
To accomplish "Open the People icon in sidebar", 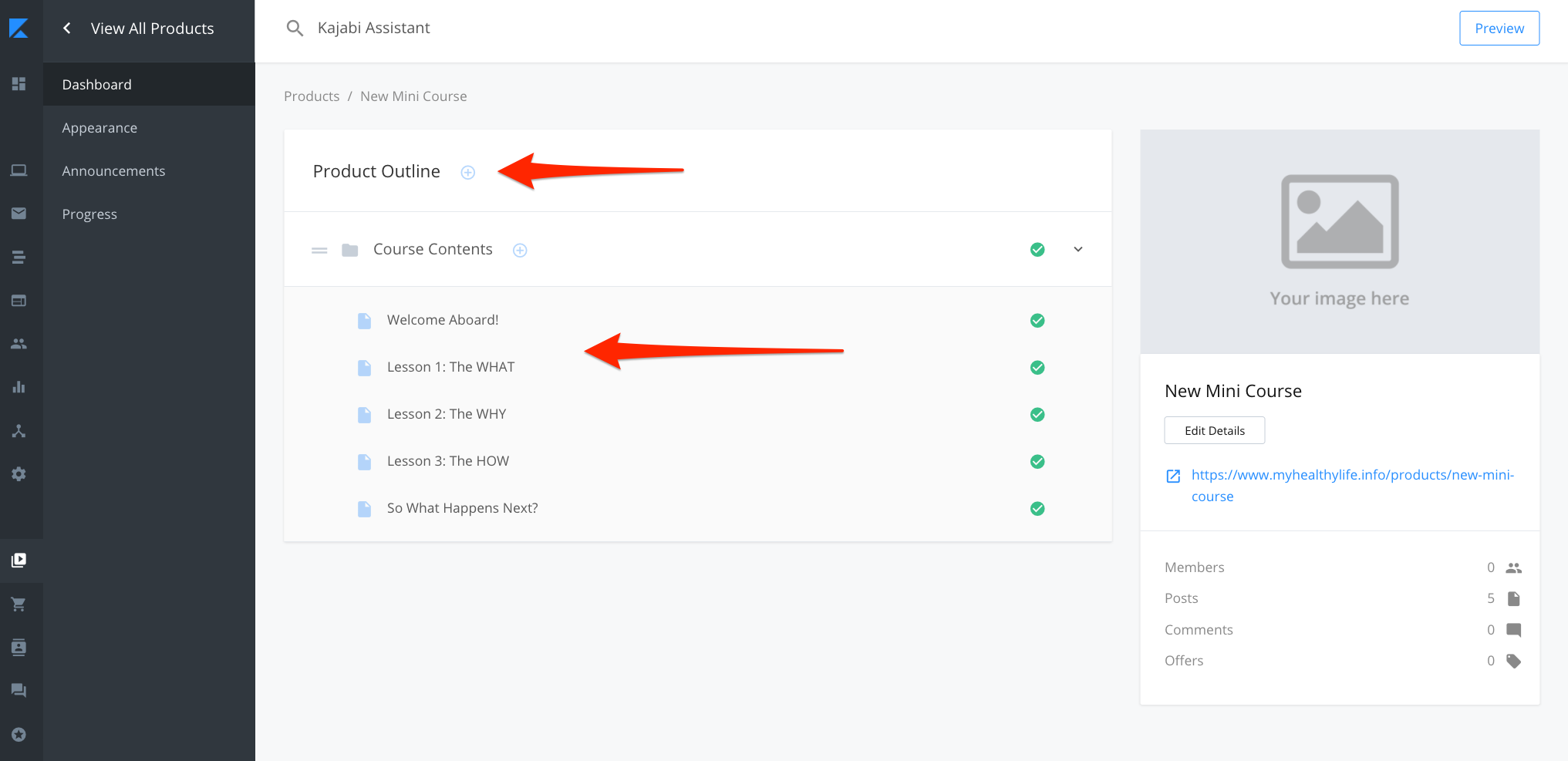I will (19, 344).
